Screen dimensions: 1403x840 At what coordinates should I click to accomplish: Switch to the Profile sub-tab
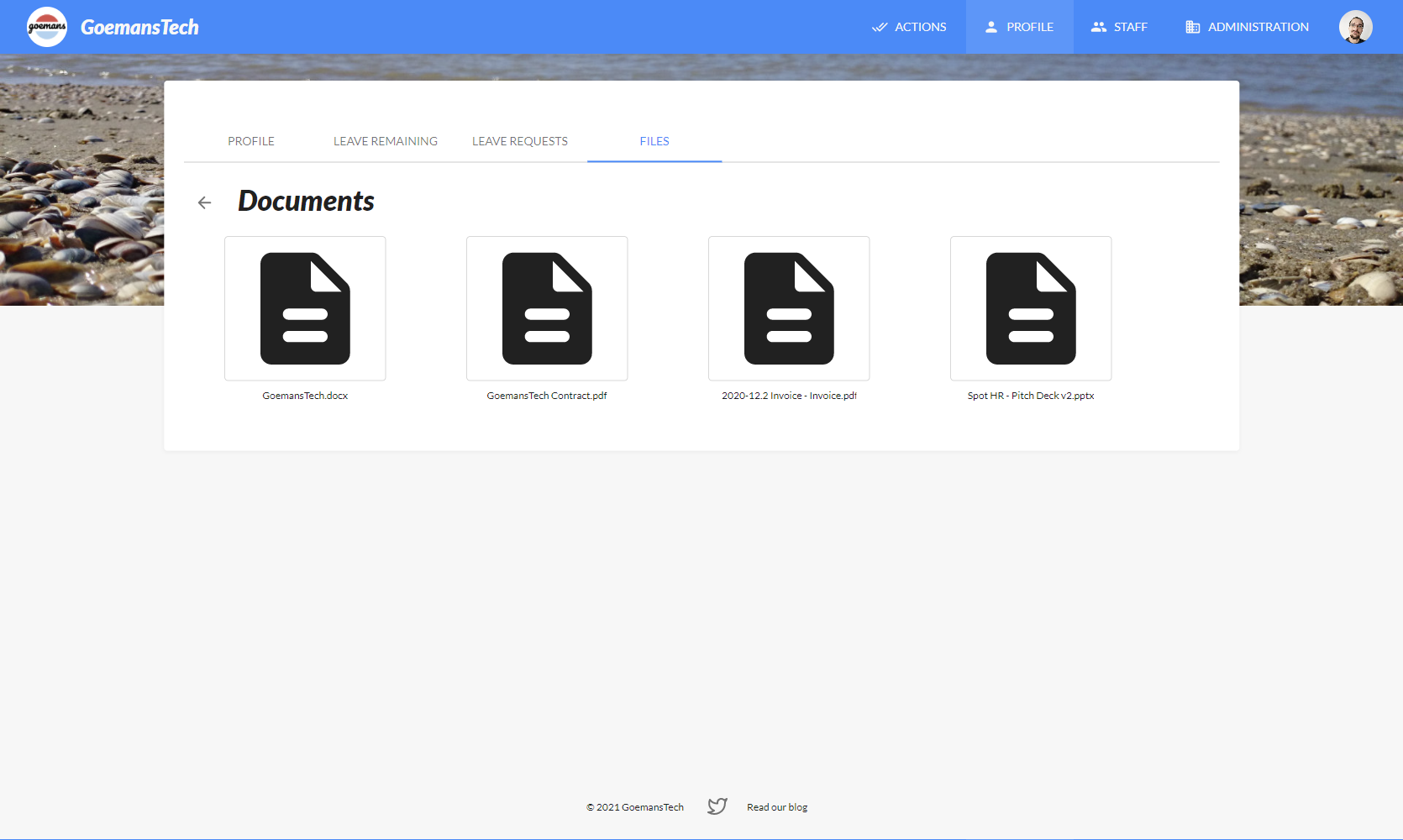251,141
